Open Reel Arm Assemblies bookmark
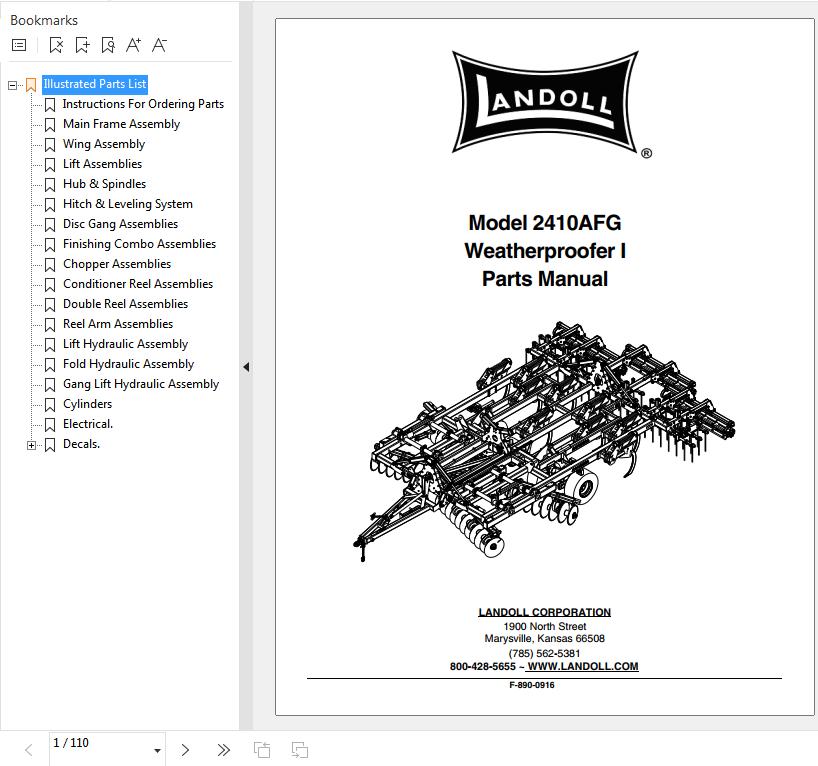Image resolution: width=818 pixels, height=766 pixels. (118, 324)
